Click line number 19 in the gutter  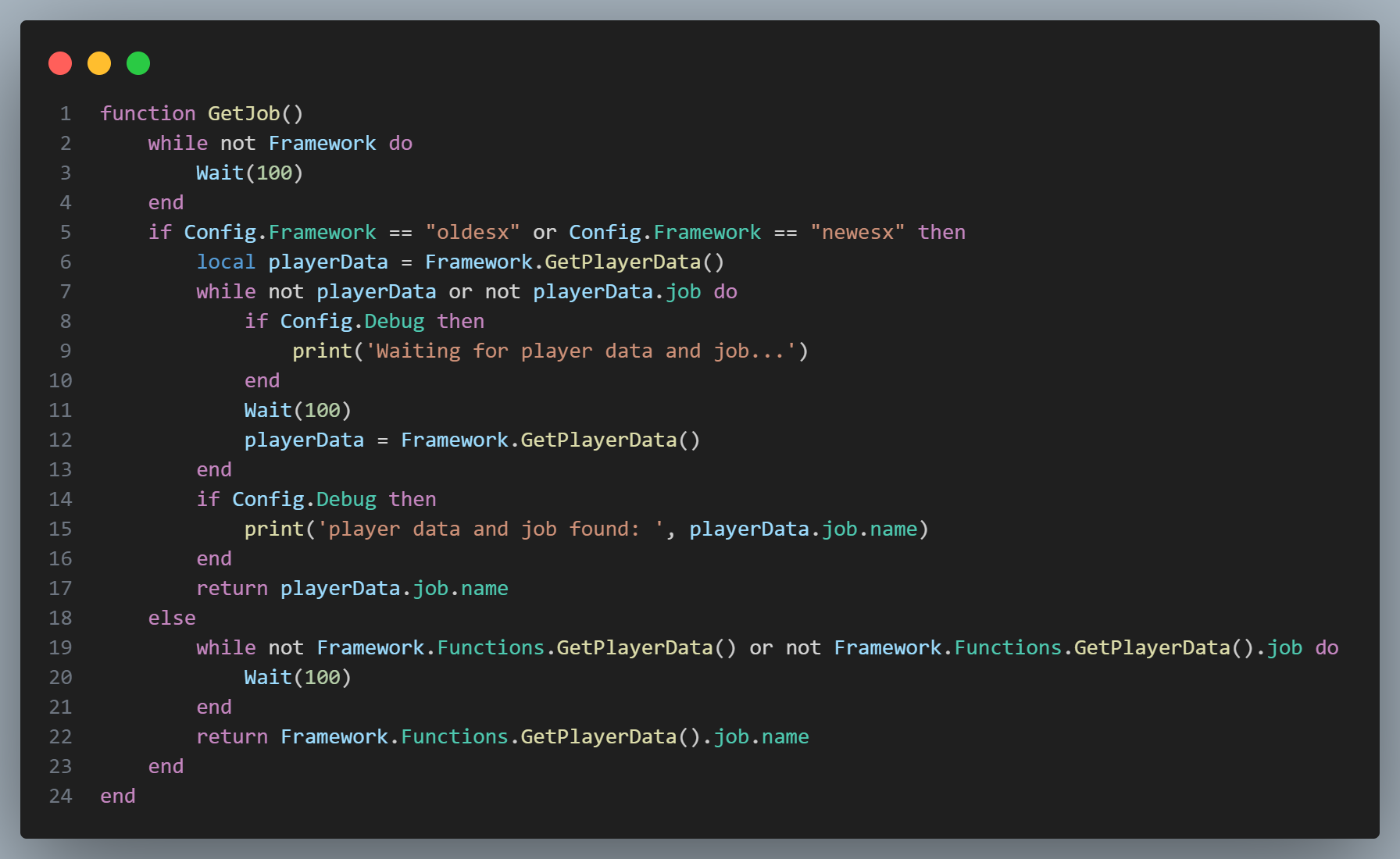point(60,648)
